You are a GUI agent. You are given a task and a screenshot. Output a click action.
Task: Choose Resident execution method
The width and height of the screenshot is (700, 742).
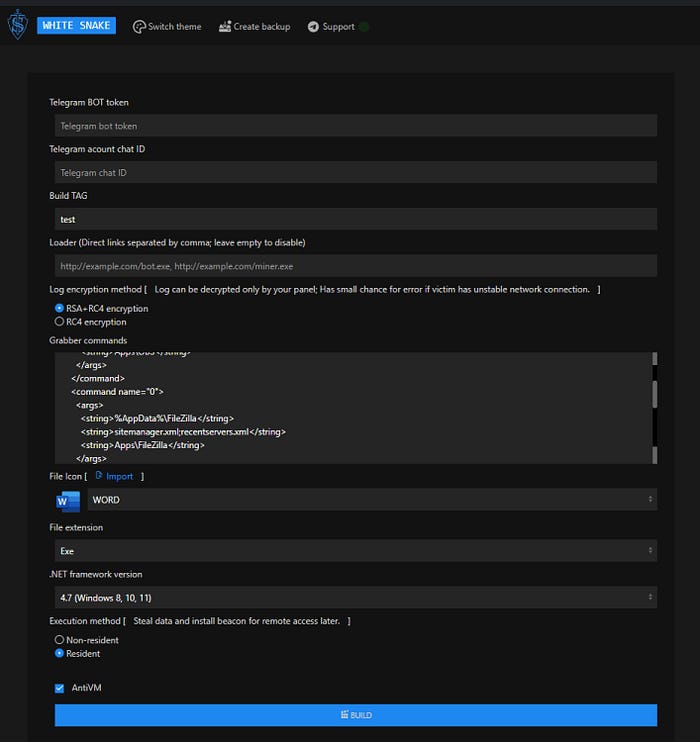click(x=59, y=653)
